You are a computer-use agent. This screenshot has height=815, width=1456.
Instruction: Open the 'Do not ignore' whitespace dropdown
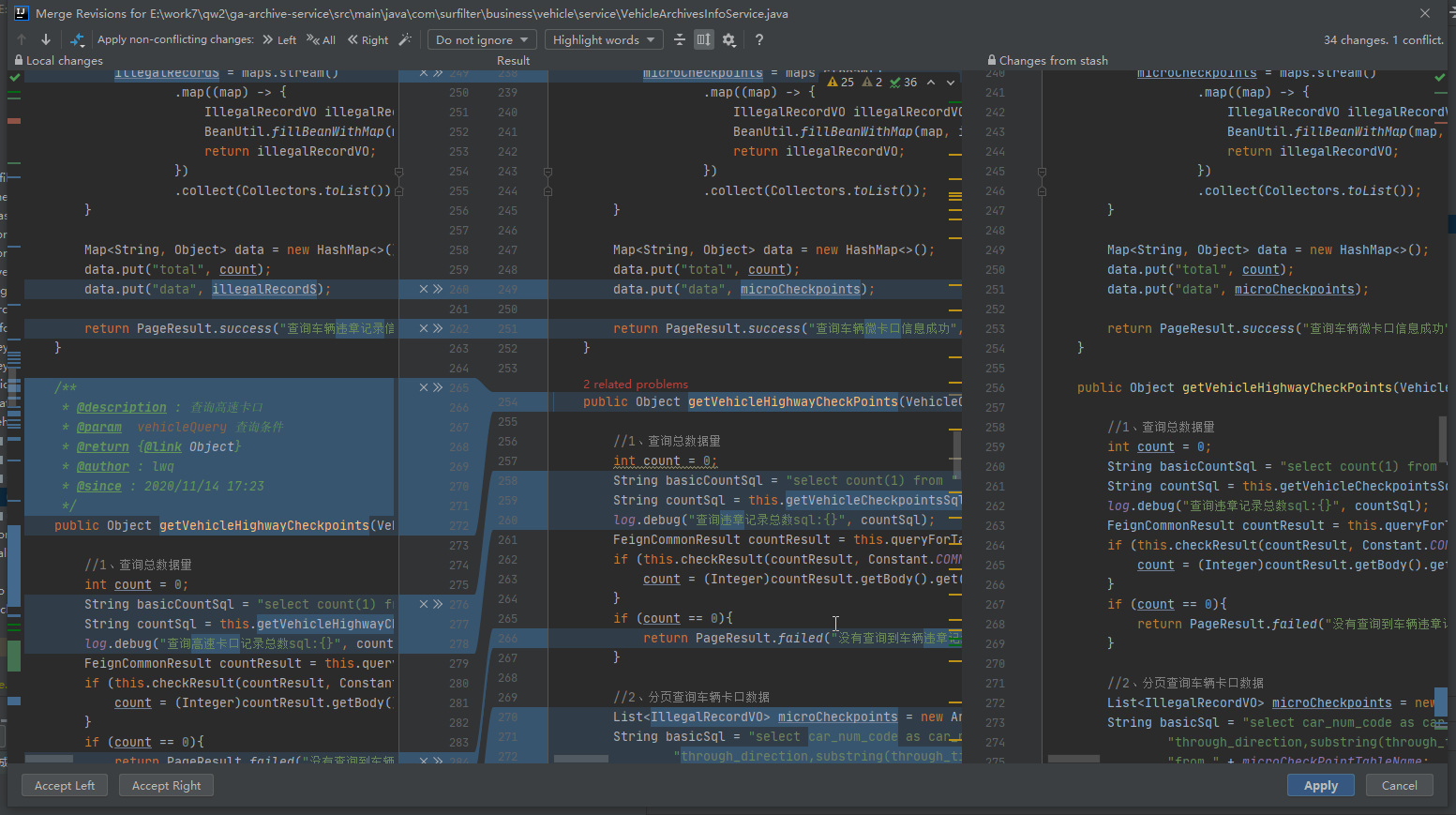(483, 39)
